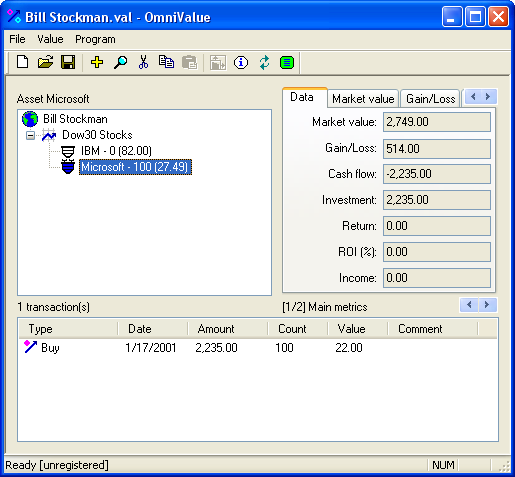Sort by the Date column header

[153, 329]
